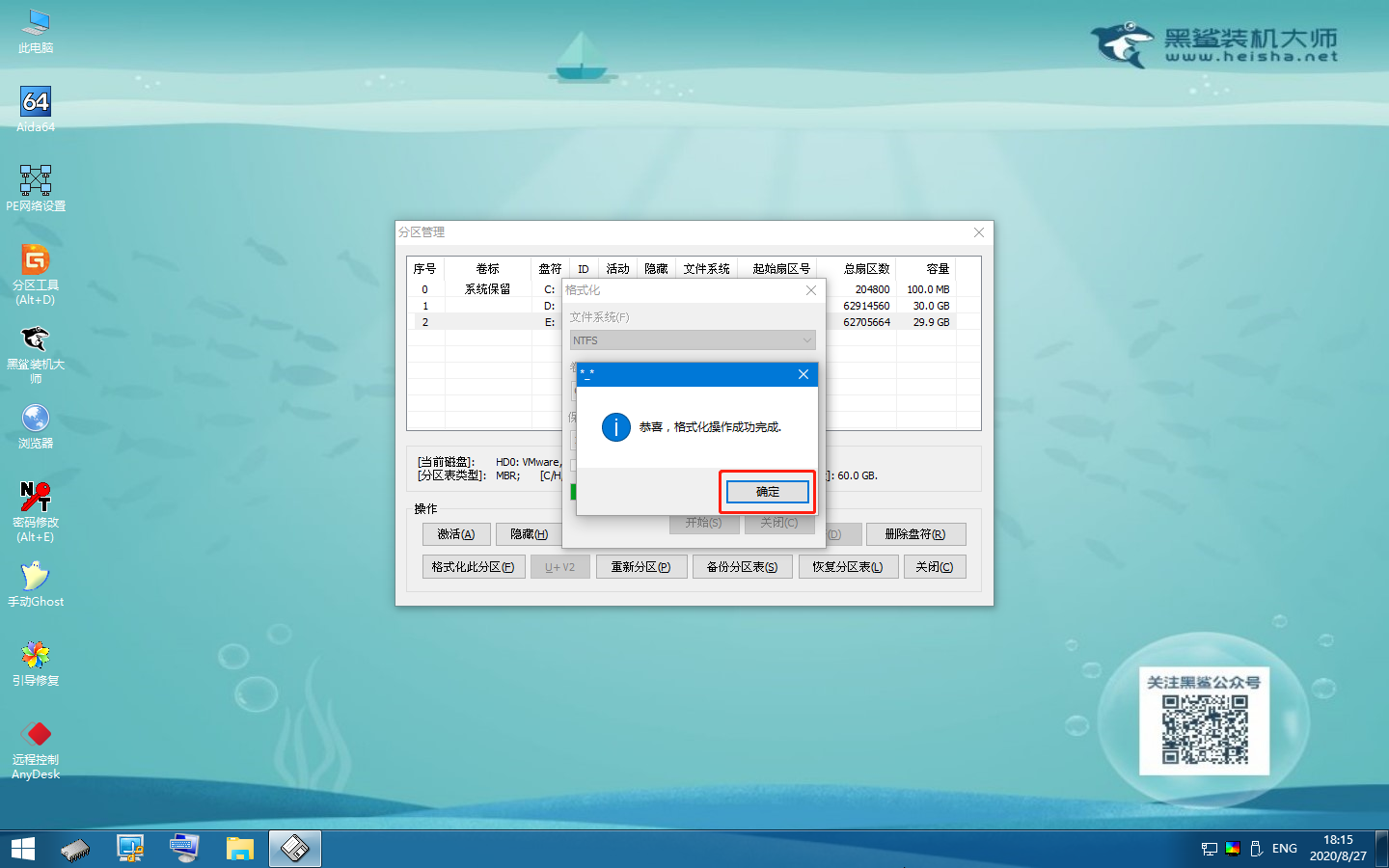Click the 文件系统 column header
The image size is (1389, 868).
[x=707, y=269]
